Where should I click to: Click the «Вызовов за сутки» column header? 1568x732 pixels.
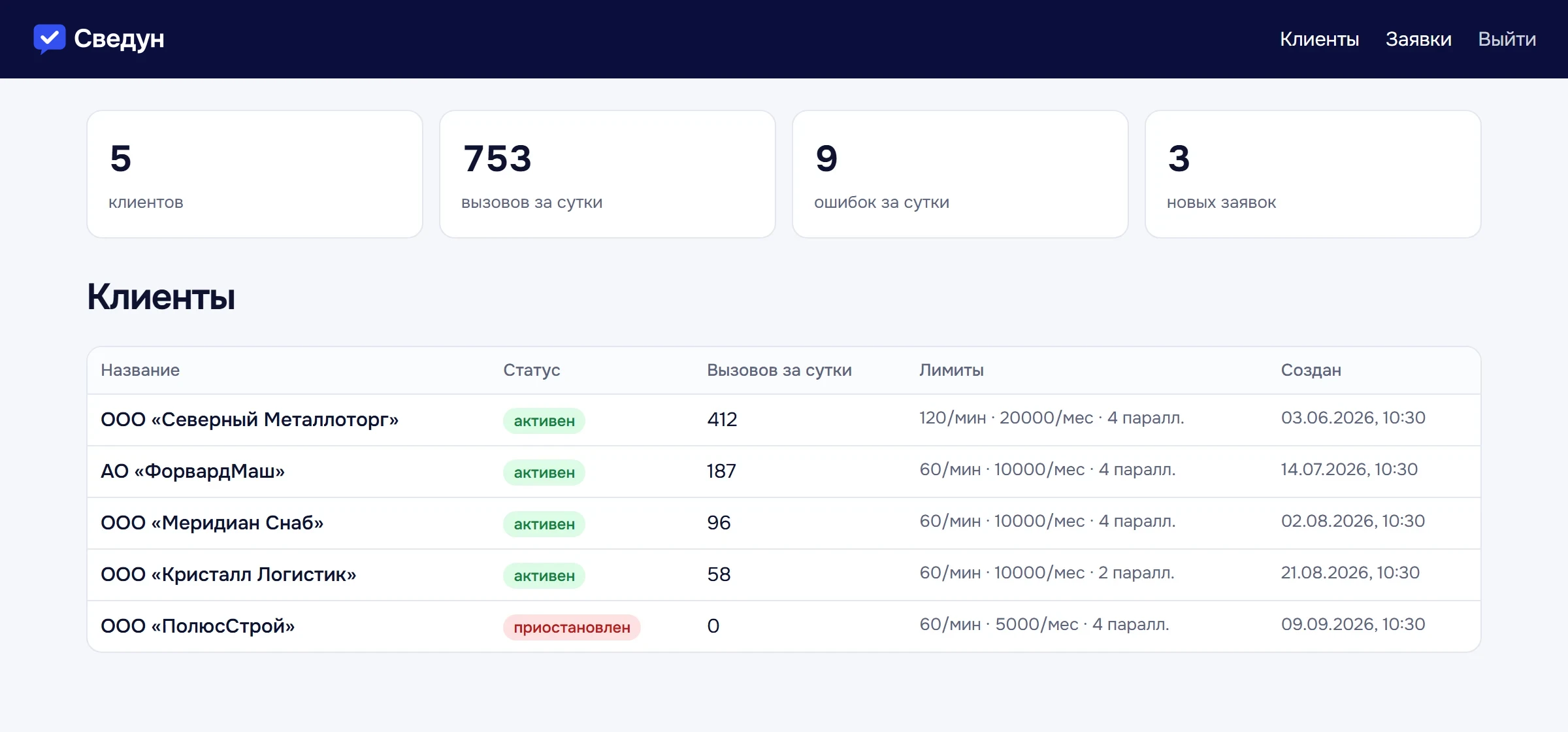779,370
